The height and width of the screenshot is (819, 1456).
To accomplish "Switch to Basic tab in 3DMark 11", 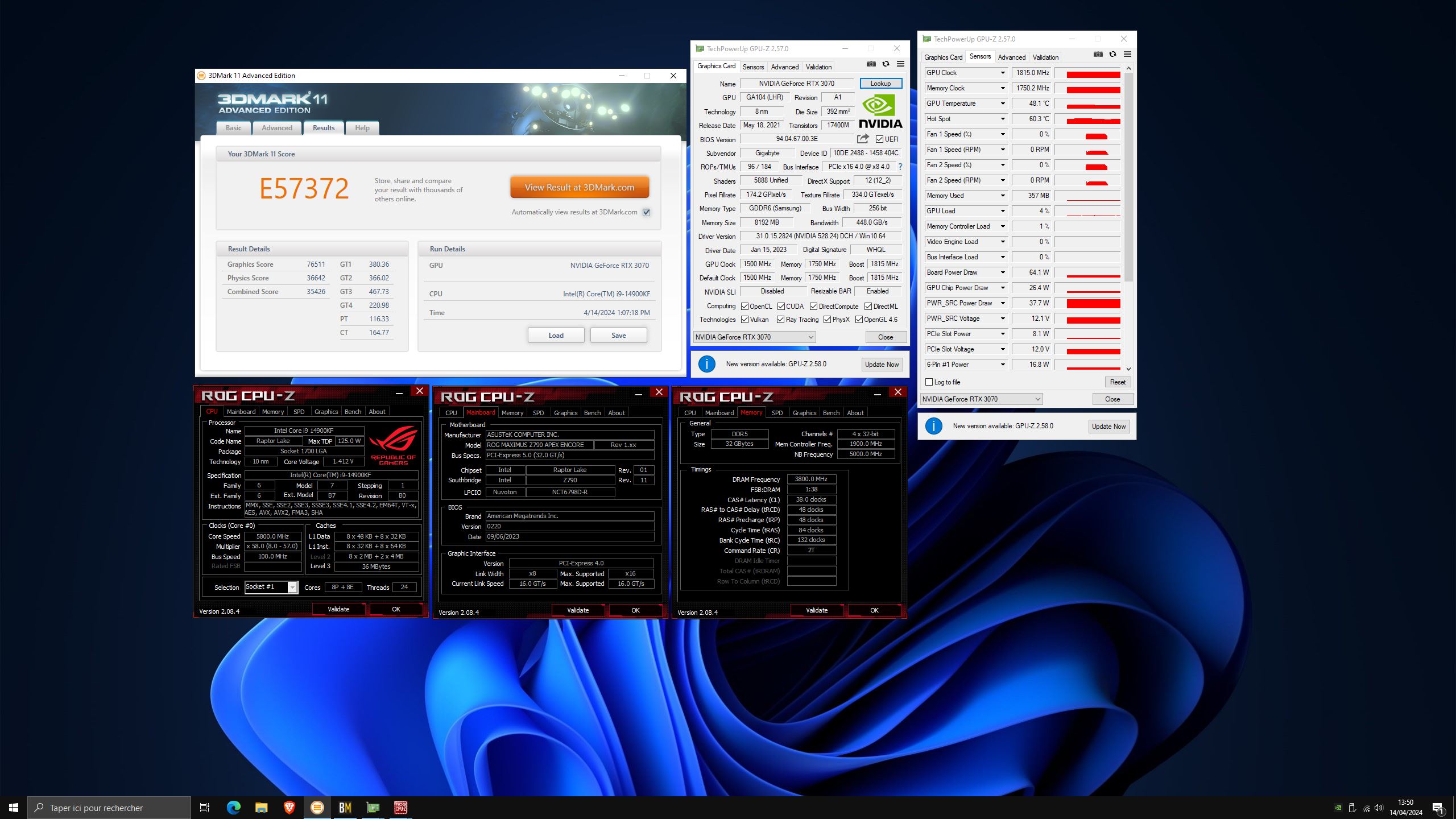I will click(233, 128).
